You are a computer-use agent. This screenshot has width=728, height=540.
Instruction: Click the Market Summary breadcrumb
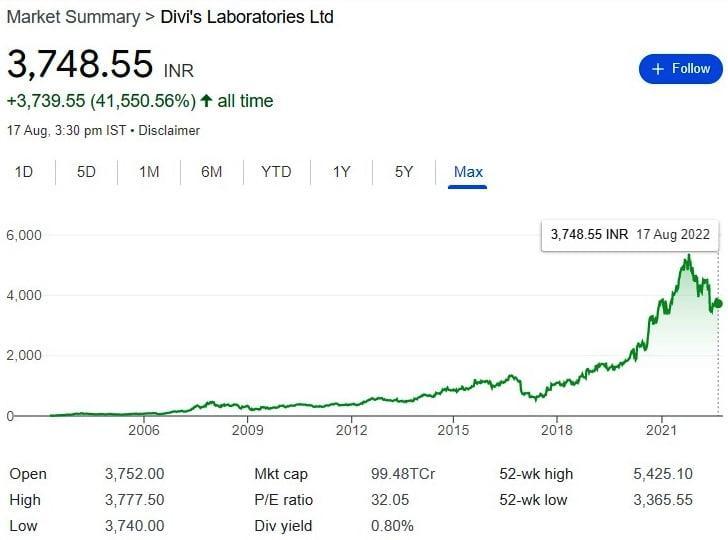point(74,17)
